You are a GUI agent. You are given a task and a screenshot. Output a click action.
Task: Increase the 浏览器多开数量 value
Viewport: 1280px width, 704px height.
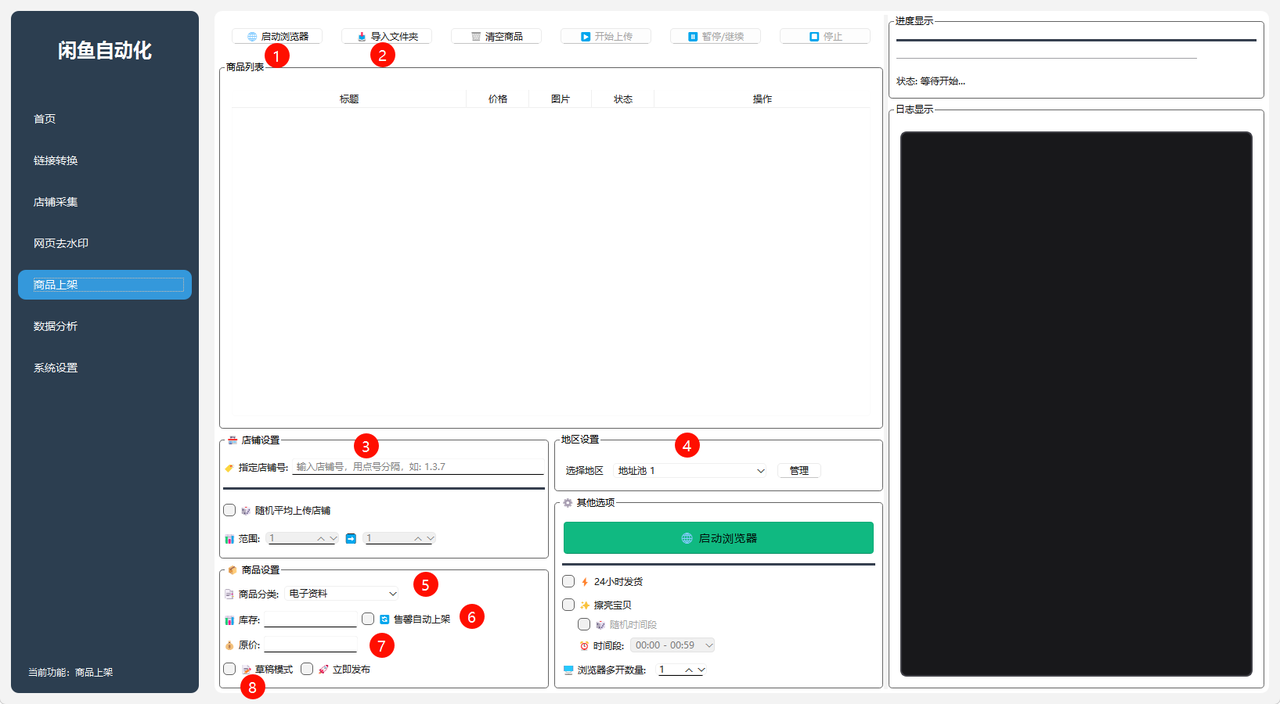pyautogui.click(x=689, y=670)
